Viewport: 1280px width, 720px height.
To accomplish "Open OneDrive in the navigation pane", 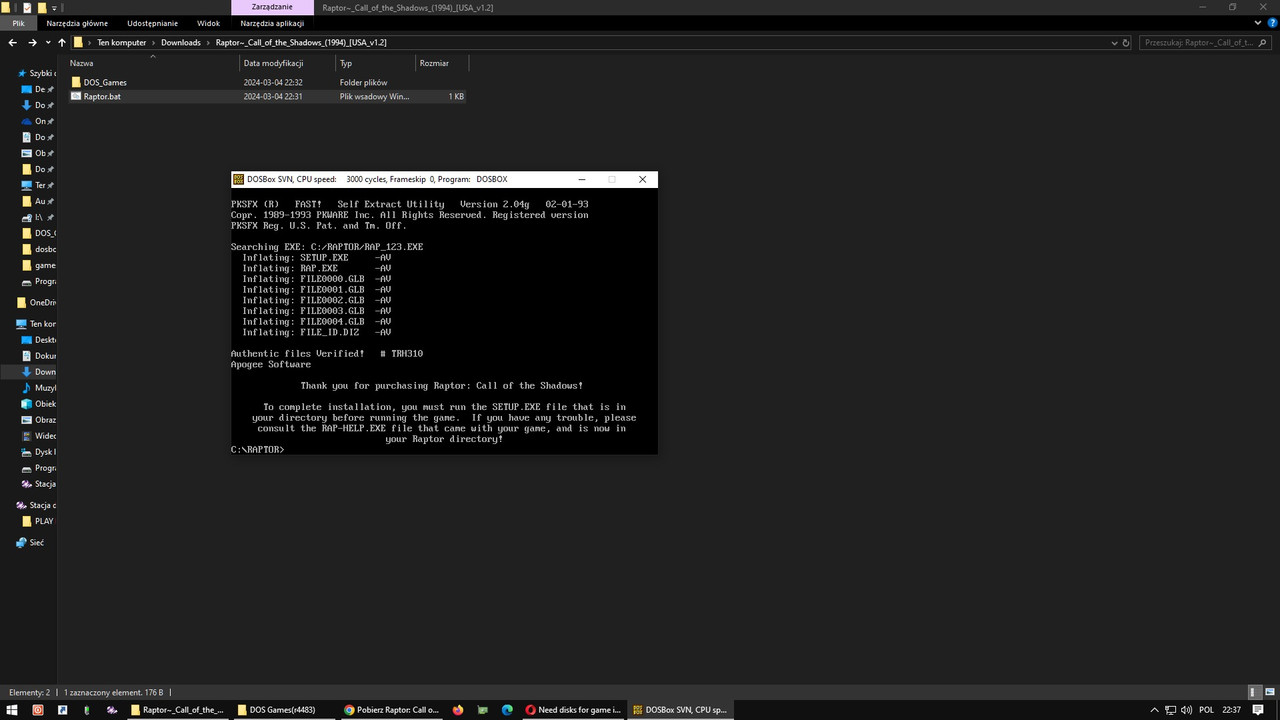I will tap(36, 302).
